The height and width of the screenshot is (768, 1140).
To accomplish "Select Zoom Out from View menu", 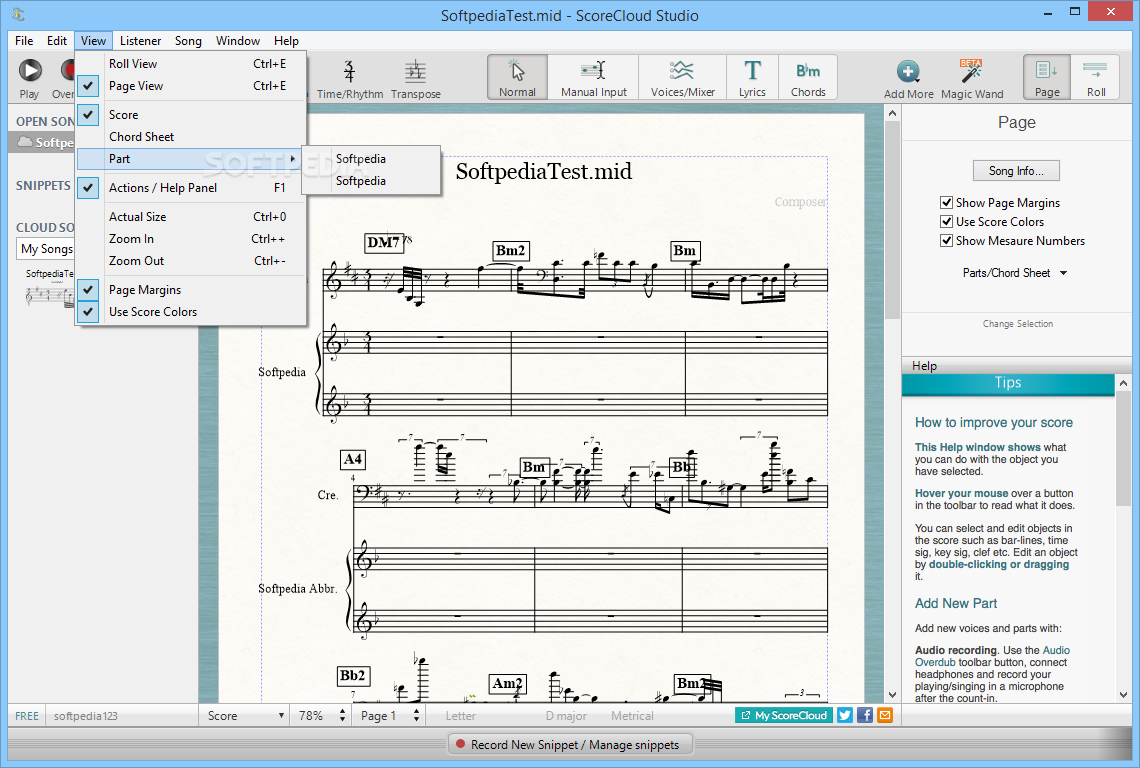I will click(x=190, y=260).
